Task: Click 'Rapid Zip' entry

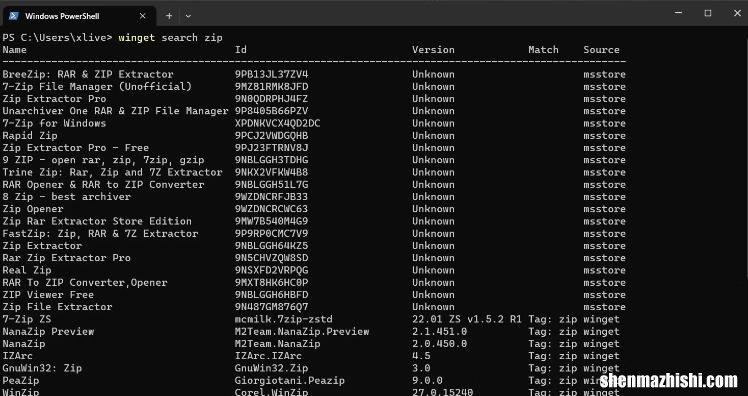Action: tap(30, 135)
